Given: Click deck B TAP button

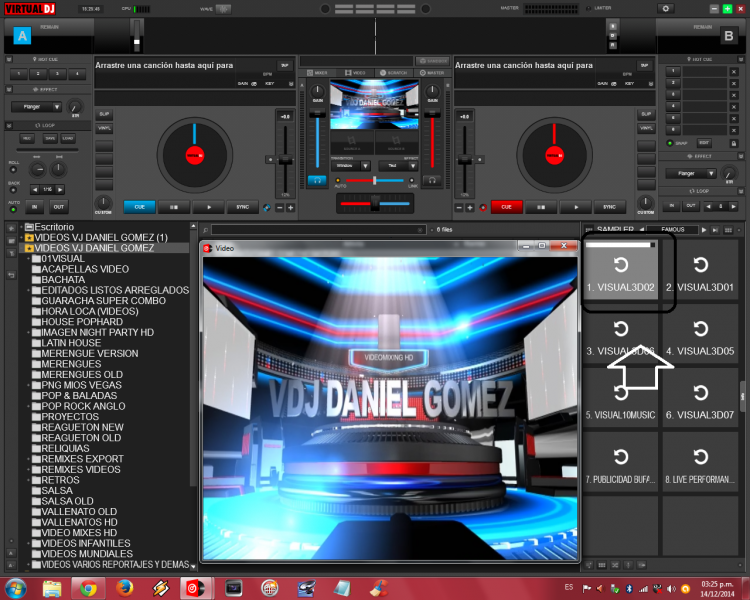Looking at the screenshot, I should (x=644, y=66).
